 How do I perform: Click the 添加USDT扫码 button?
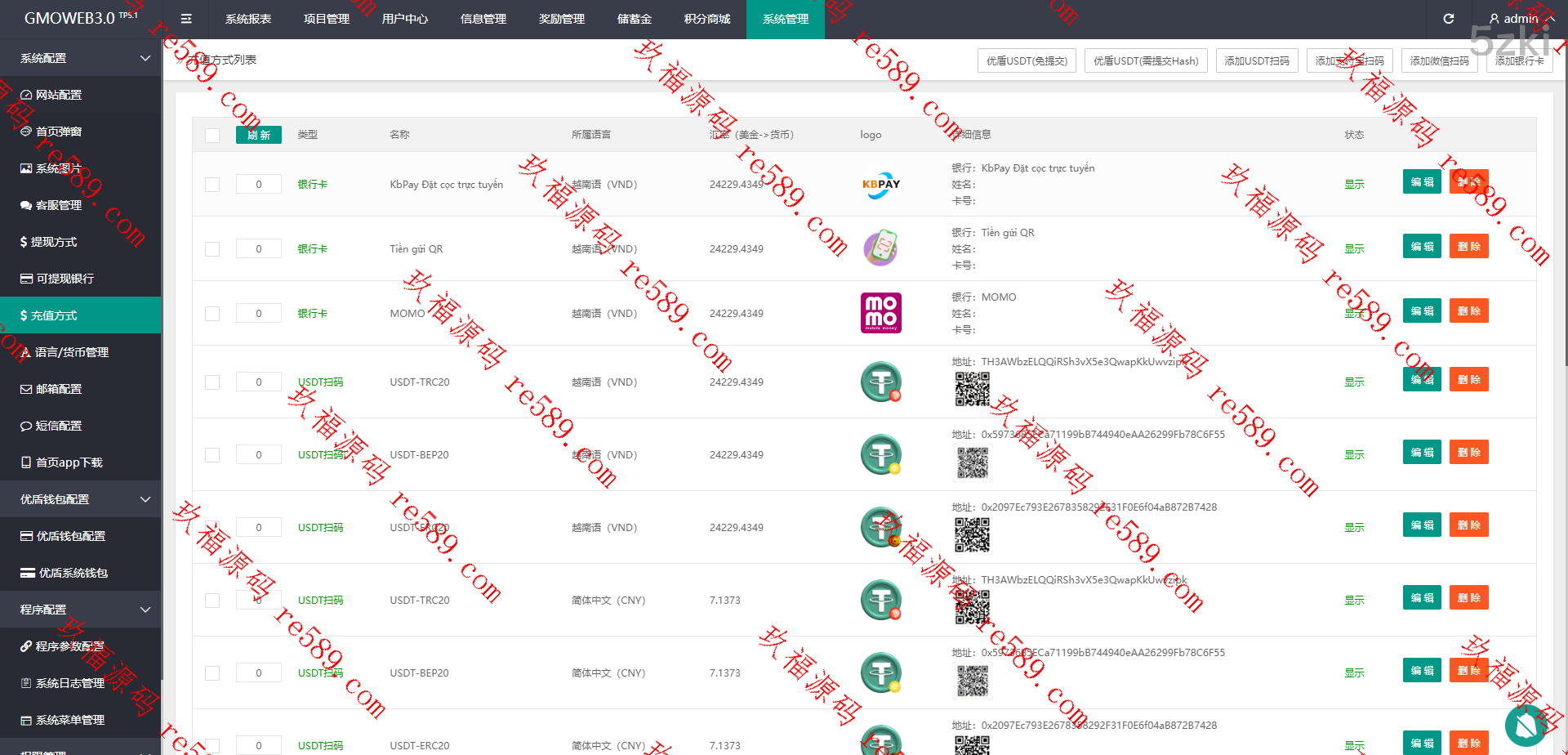click(1256, 61)
